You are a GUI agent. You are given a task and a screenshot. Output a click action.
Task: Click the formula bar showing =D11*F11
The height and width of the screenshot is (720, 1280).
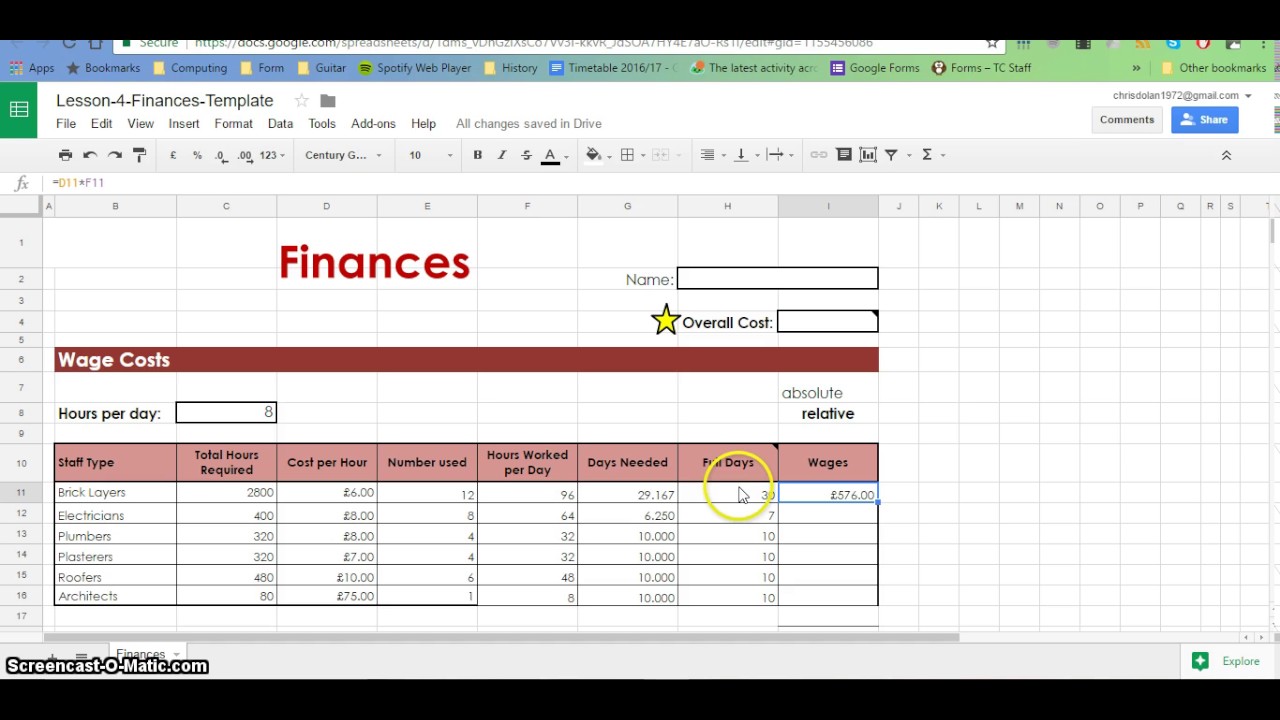tap(660, 183)
